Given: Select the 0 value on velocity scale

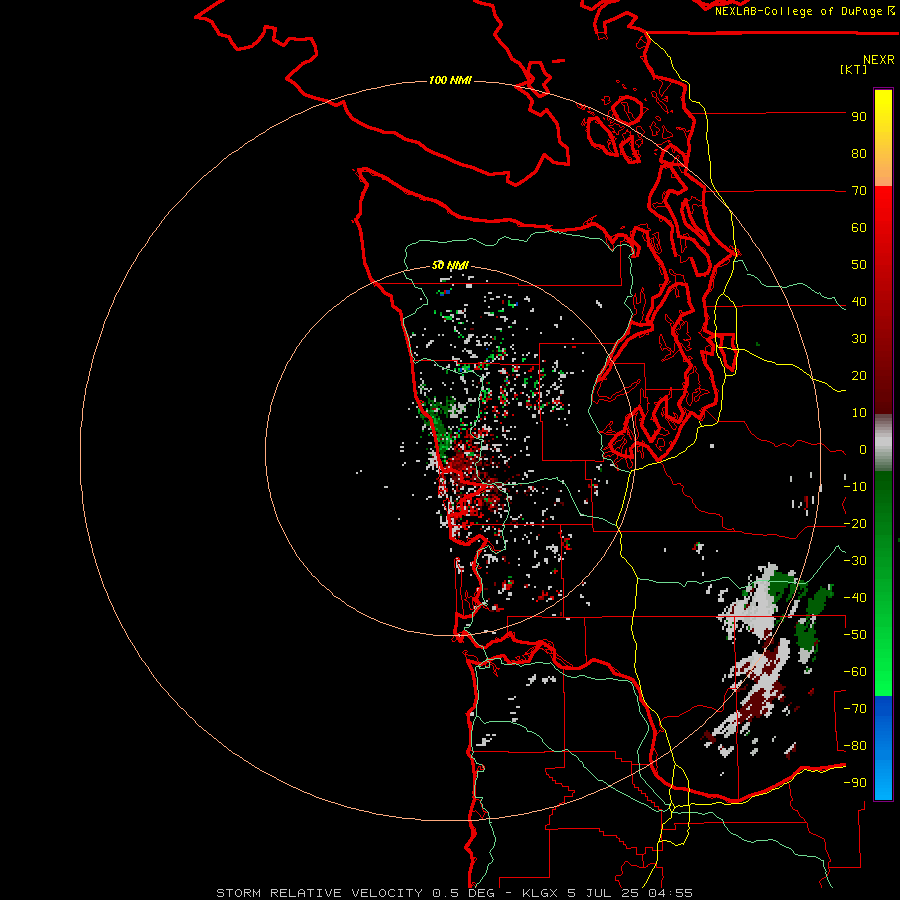Looking at the screenshot, I should click(863, 449).
